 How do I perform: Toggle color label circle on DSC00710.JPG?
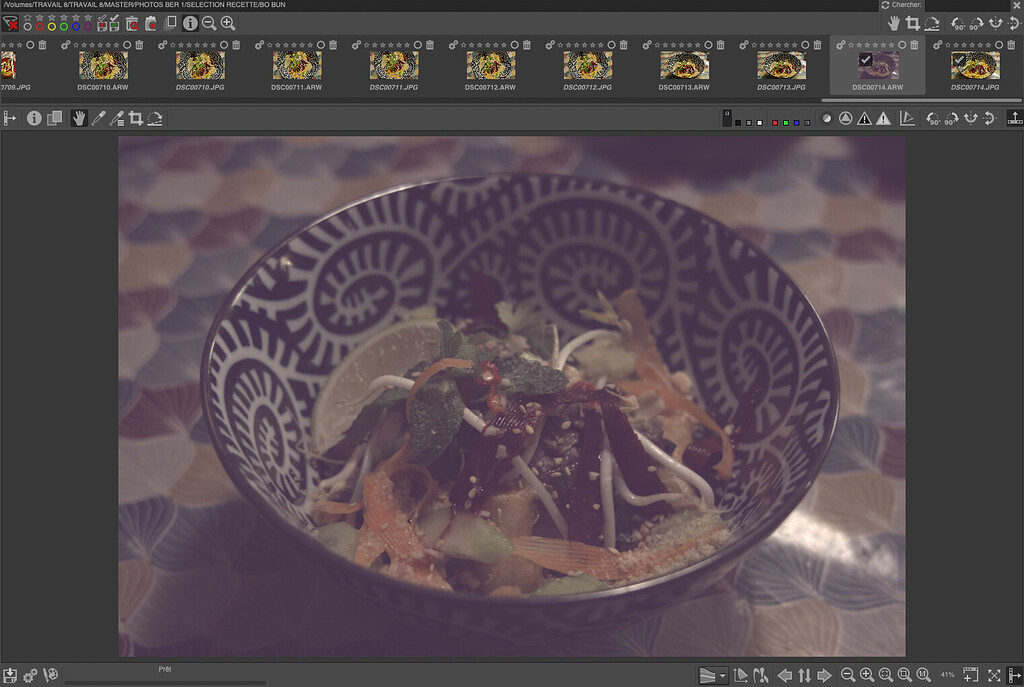click(224, 45)
